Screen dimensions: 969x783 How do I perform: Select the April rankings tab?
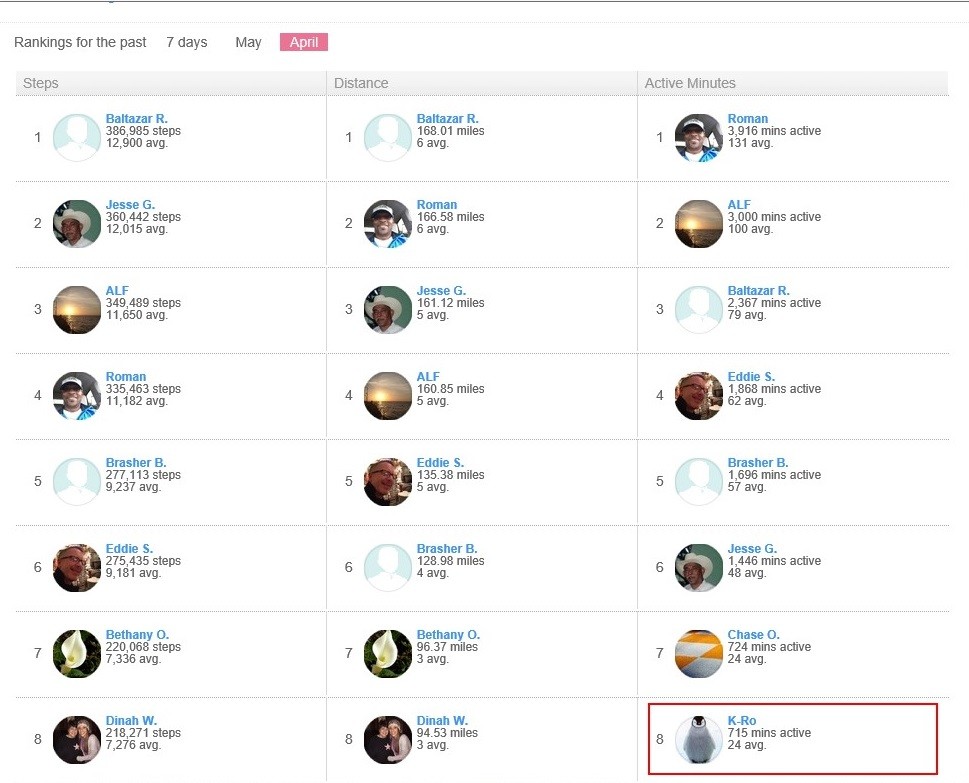point(304,42)
